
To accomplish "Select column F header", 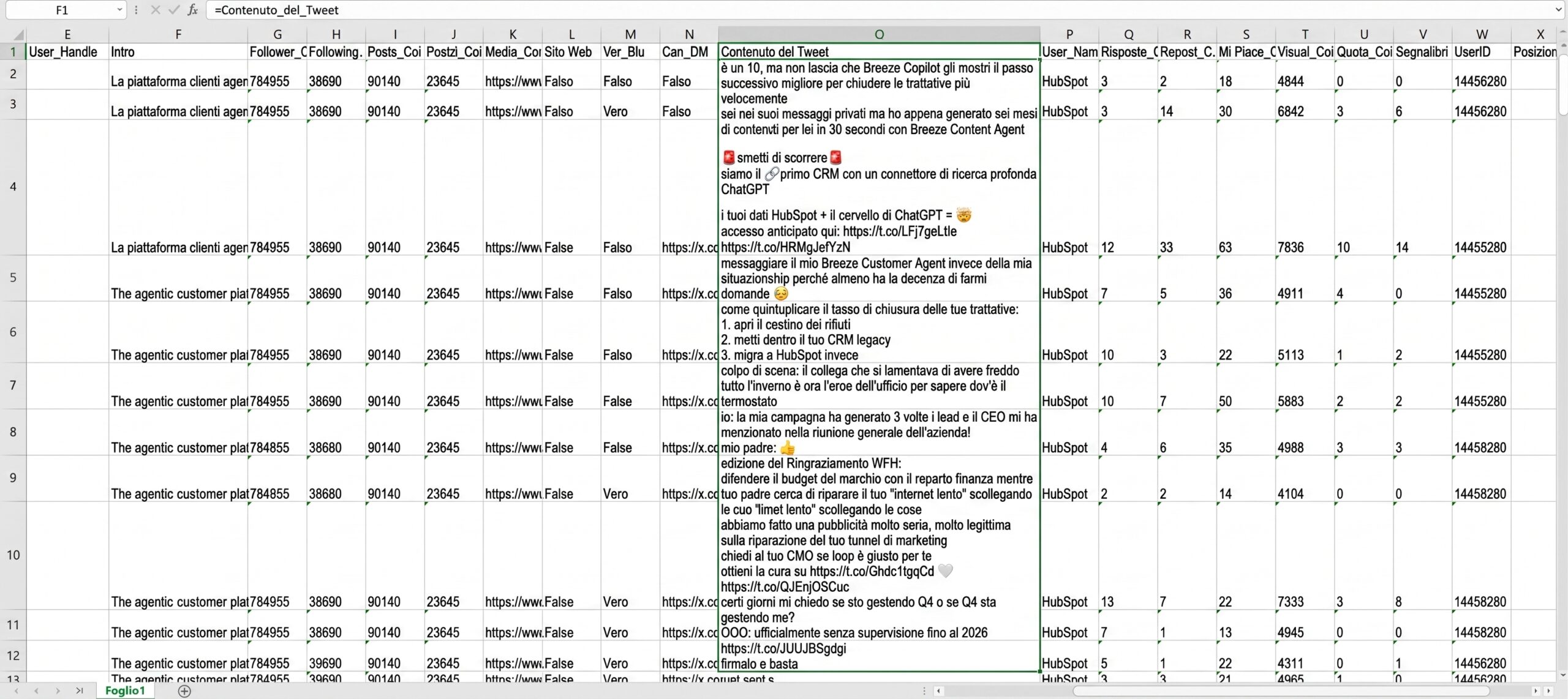I will 178,35.
